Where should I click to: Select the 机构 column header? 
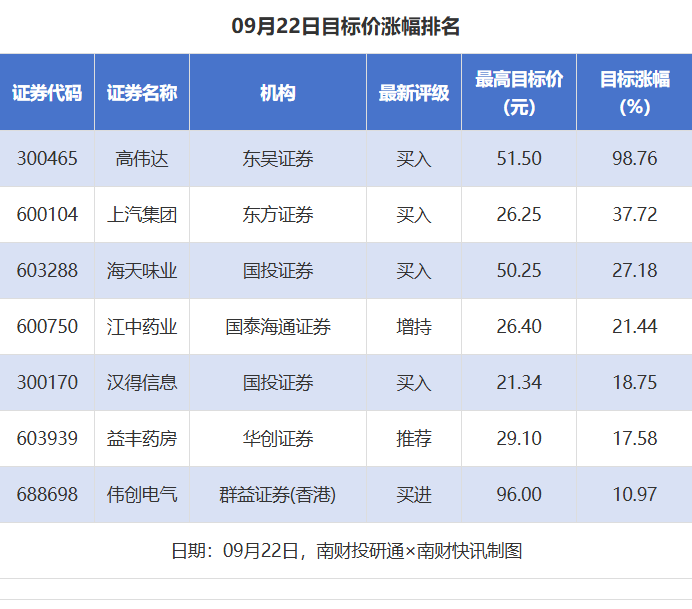pos(277,93)
